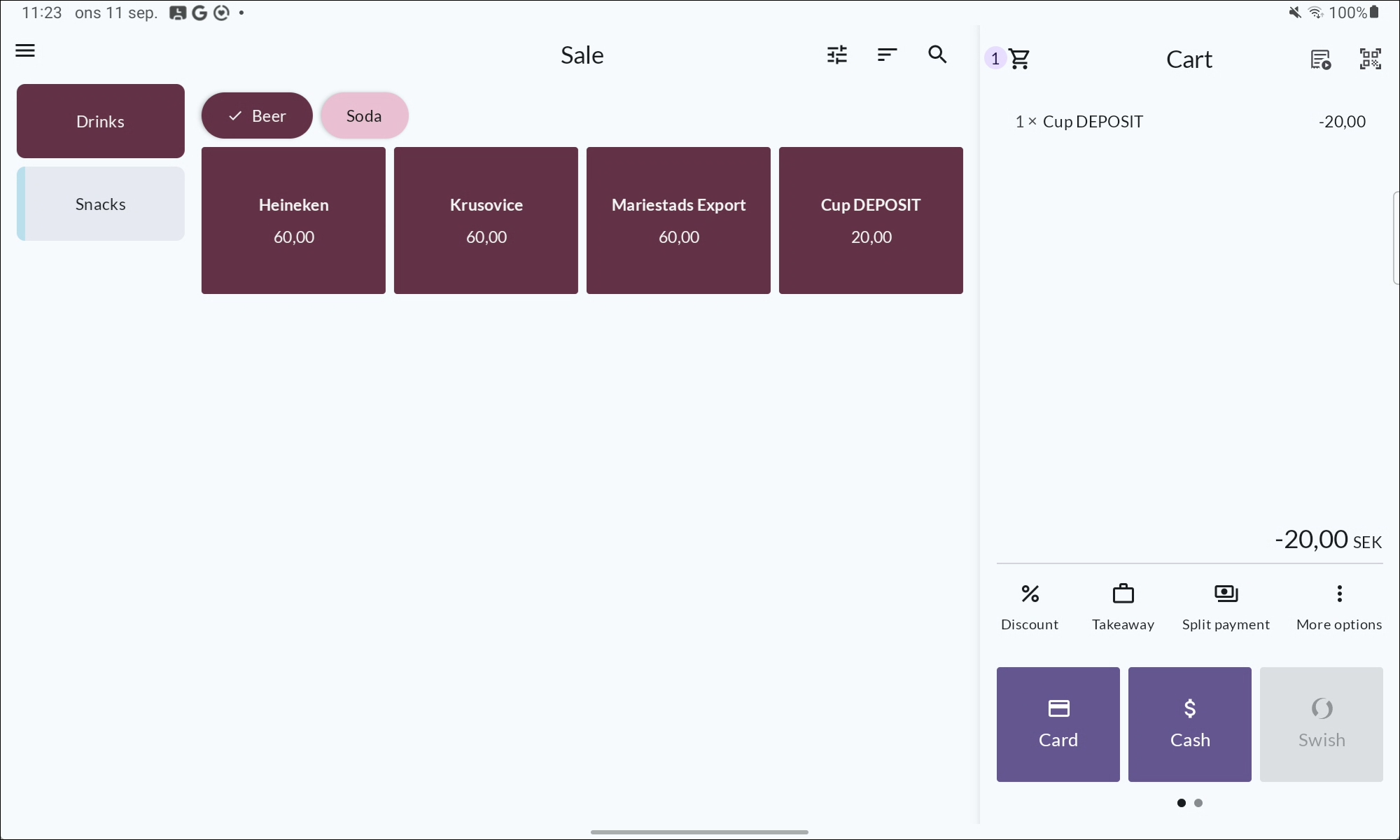Viewport: 1400px width, 840px height.
Task: Pay with Card
Action: tap(1058, 724)
